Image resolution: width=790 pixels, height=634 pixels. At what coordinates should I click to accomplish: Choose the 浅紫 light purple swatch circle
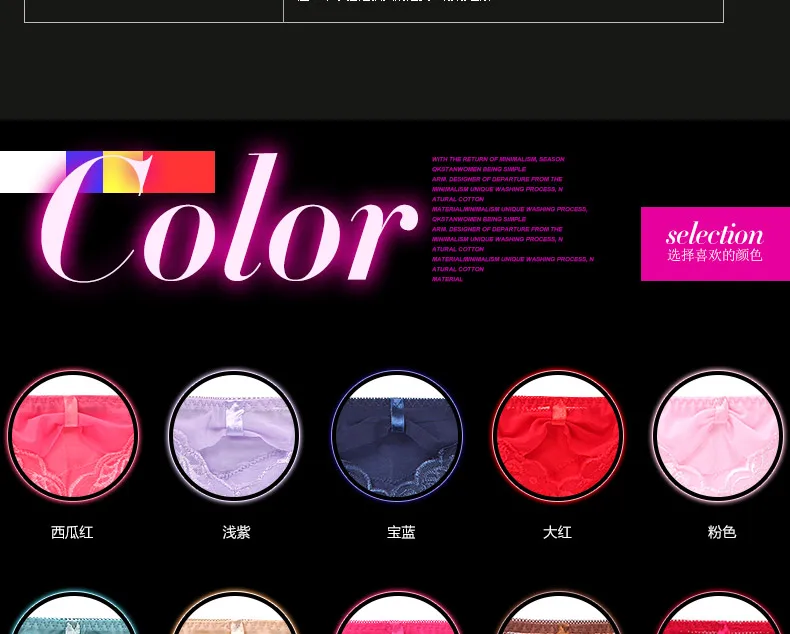point(235,435)
